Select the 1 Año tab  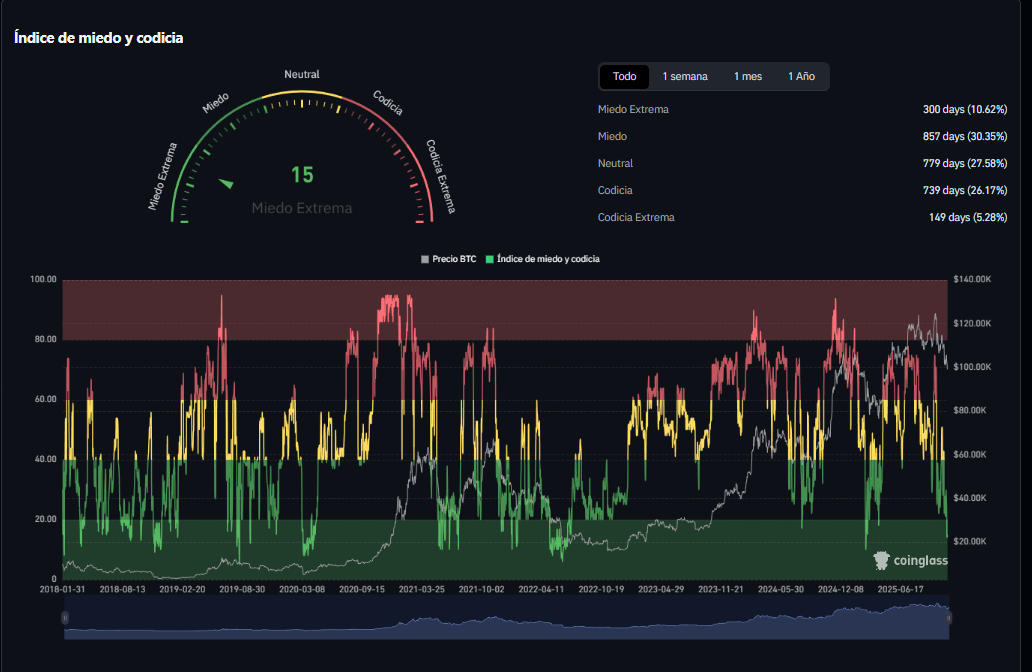point(801,77)
